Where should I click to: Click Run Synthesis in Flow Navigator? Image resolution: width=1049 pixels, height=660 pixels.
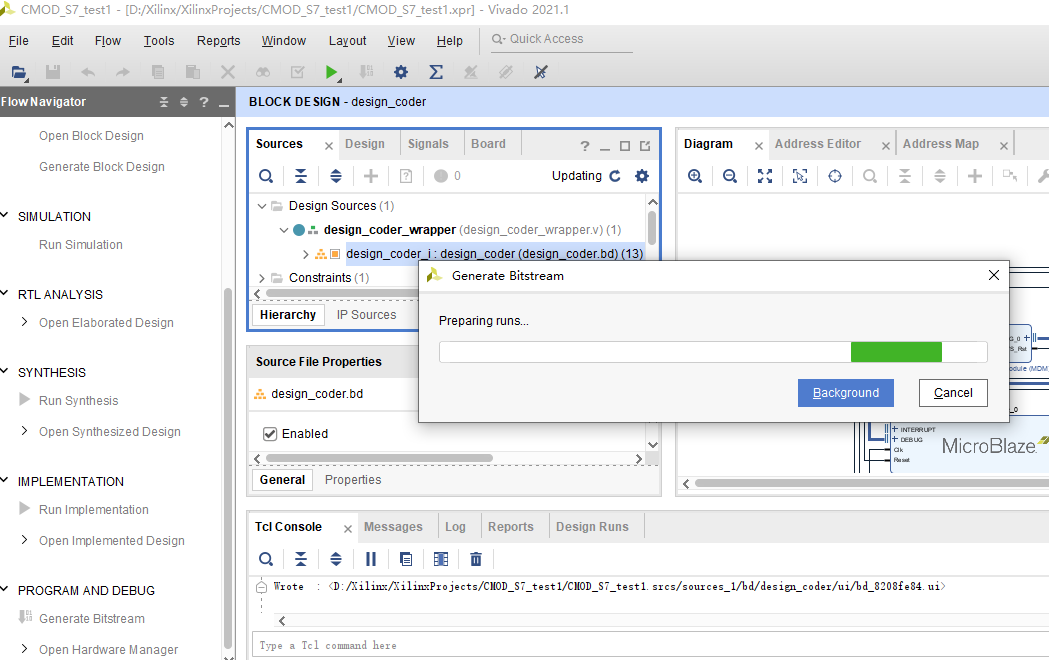[x=78, y=401]
